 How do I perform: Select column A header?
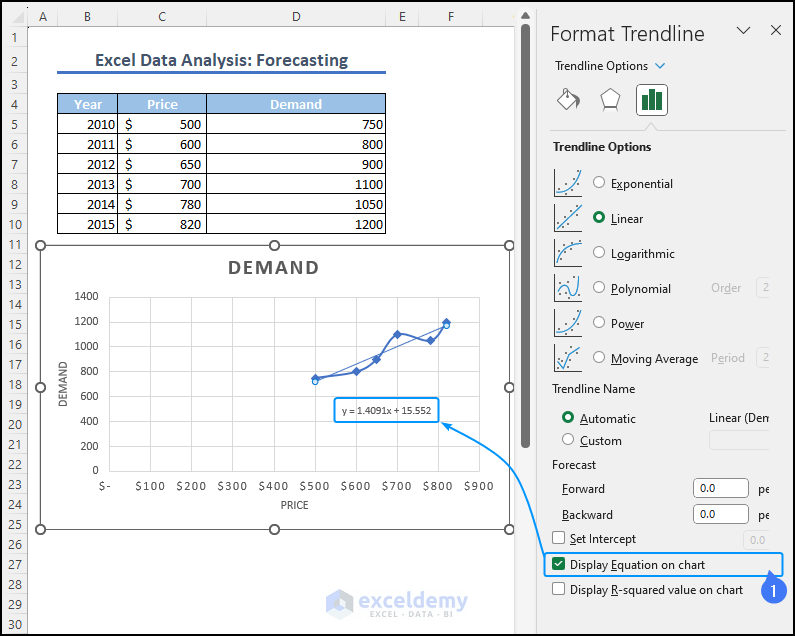point(43,17)
